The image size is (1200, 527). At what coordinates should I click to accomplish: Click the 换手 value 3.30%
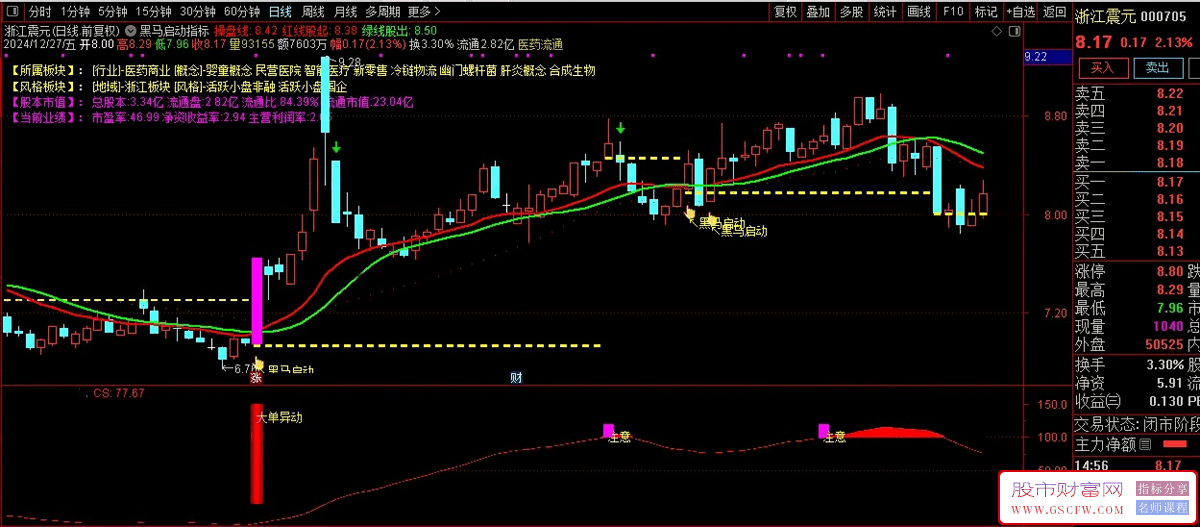tap(1165, 364)
